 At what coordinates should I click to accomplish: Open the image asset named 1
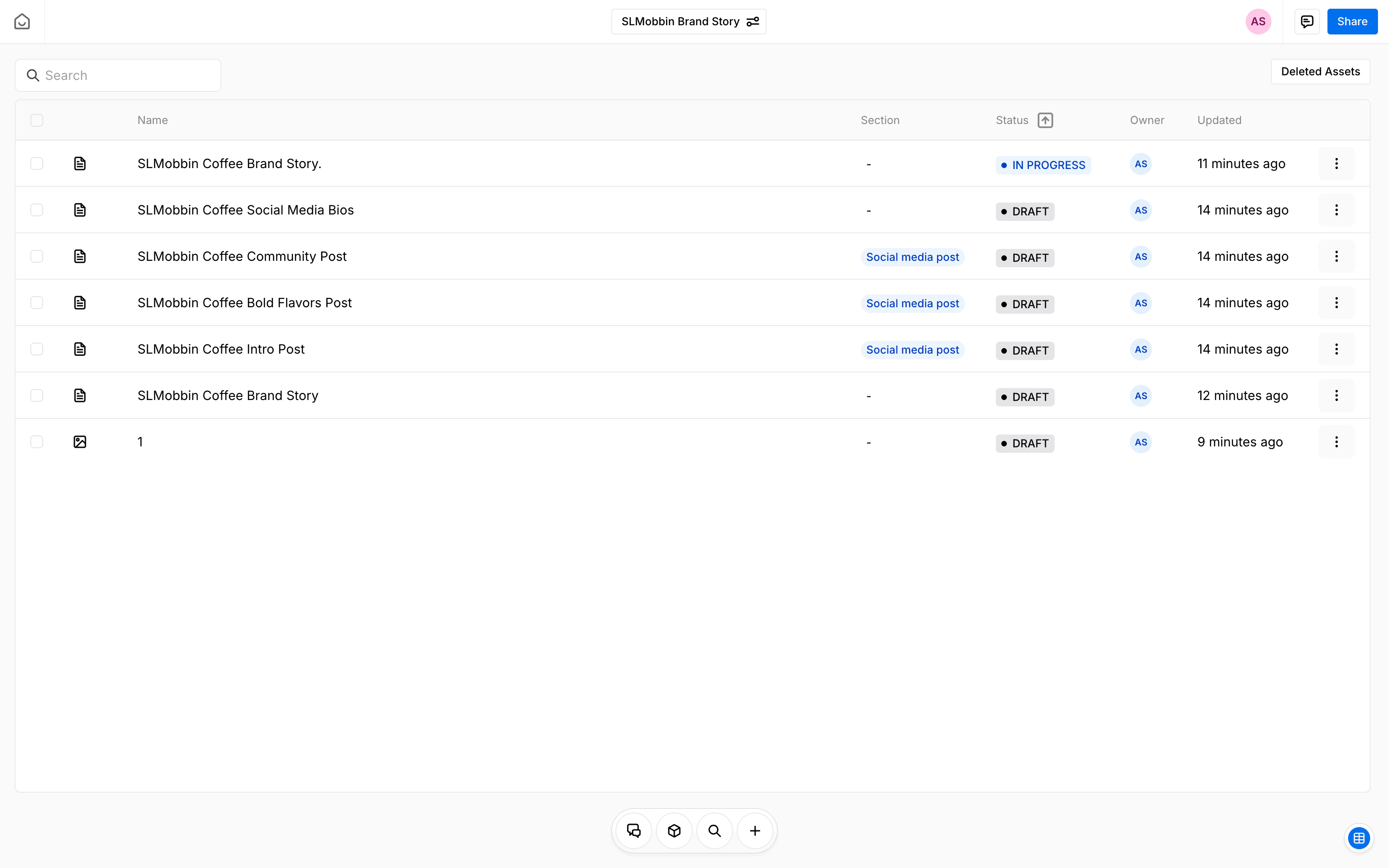pos(140,442)
